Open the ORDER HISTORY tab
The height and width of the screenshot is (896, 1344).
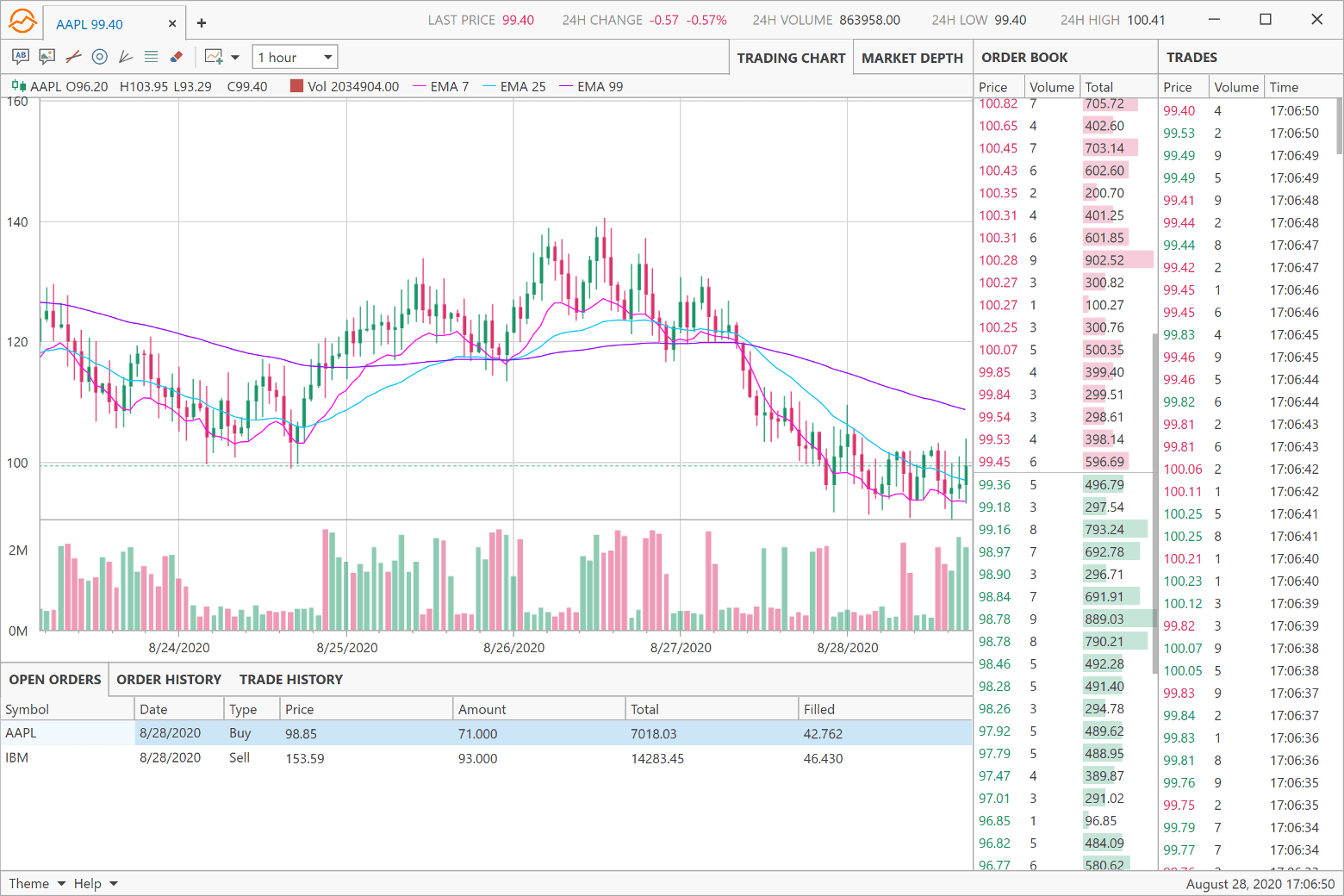(169, 680)
